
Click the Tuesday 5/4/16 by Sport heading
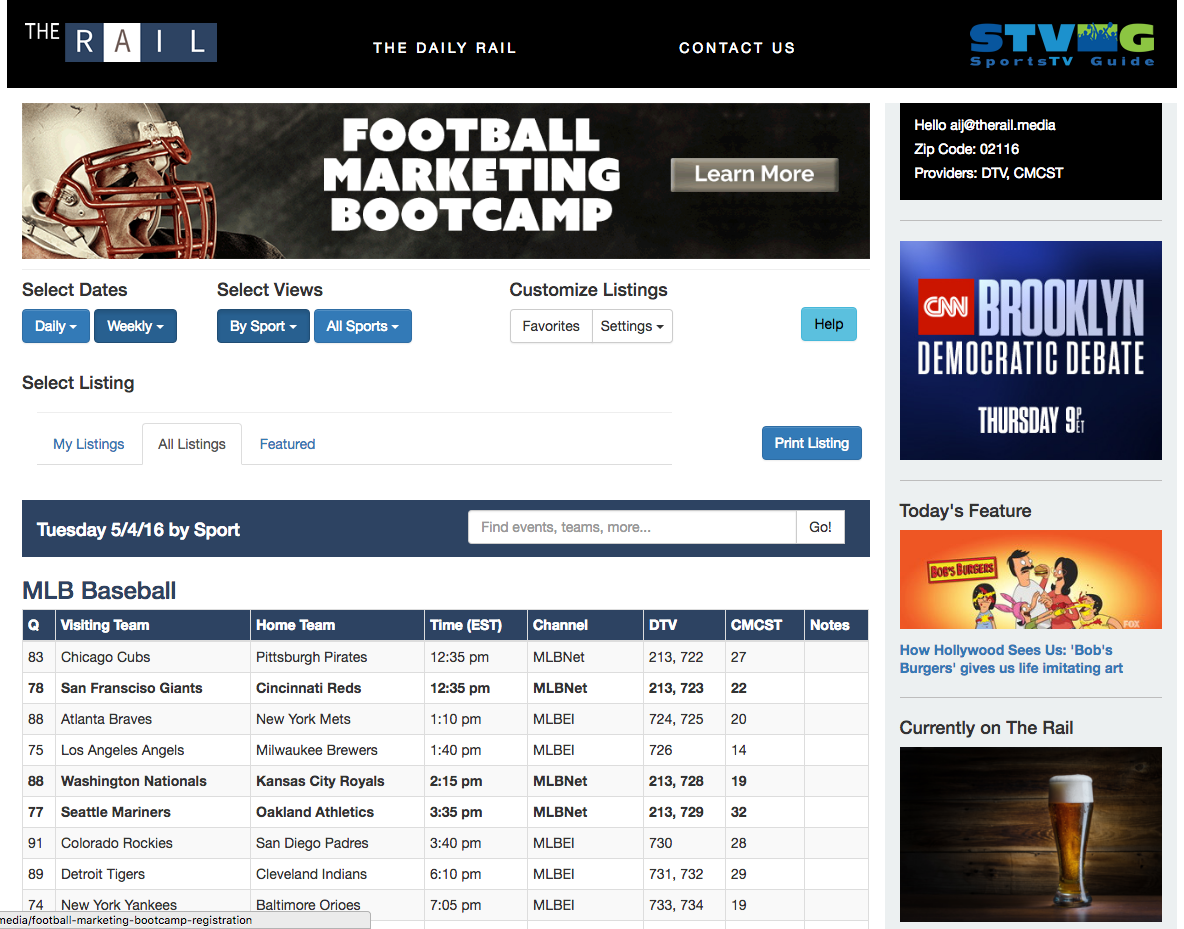pos(138,529)
